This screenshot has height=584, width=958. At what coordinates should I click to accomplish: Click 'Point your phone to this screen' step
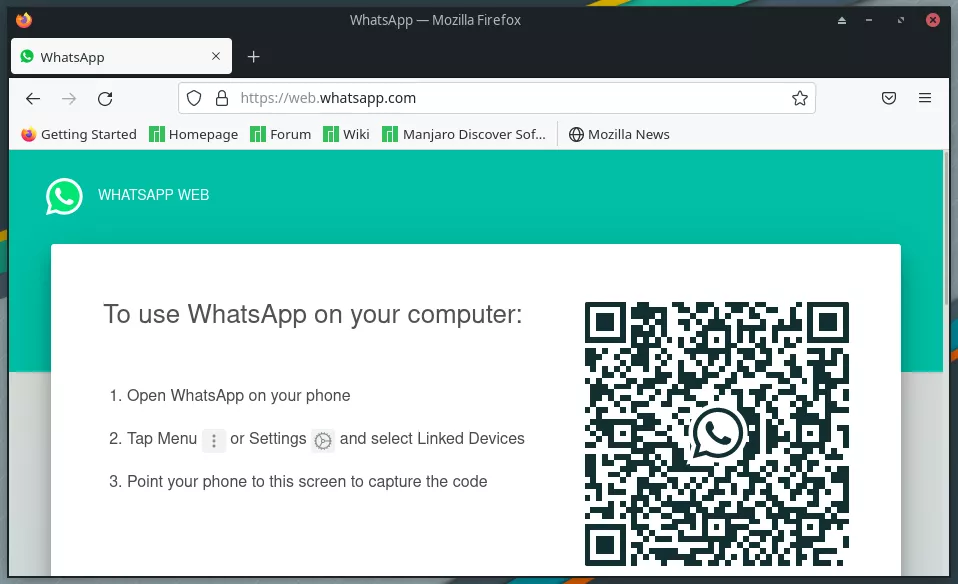307,482
